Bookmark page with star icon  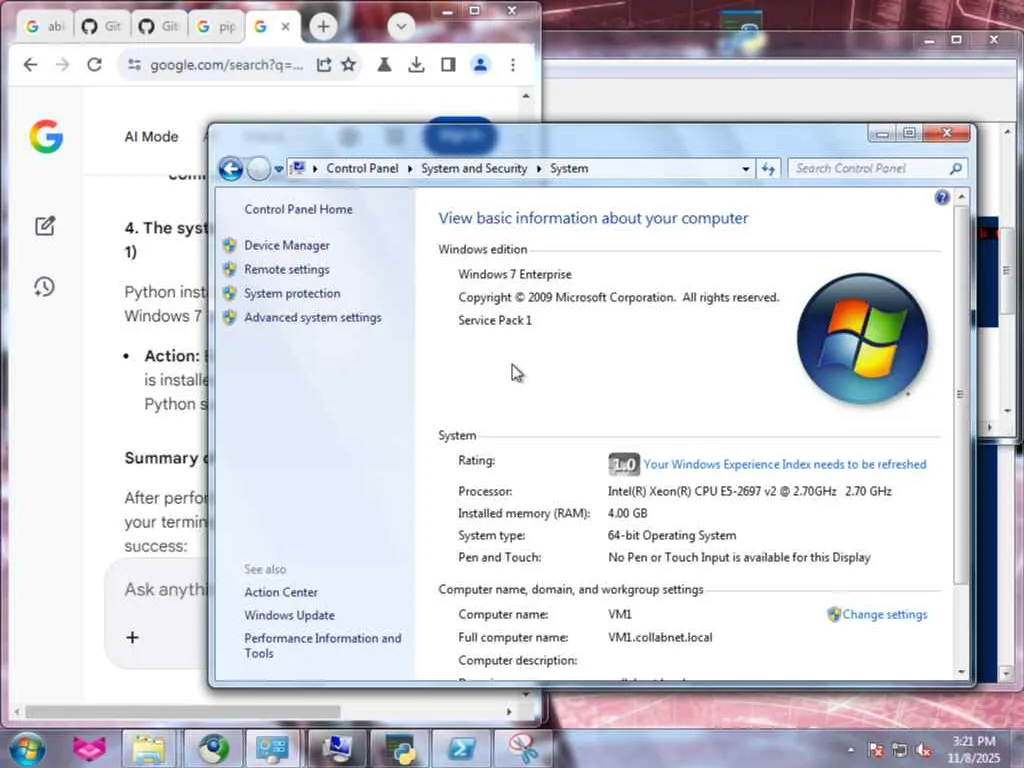pos(349,65)
